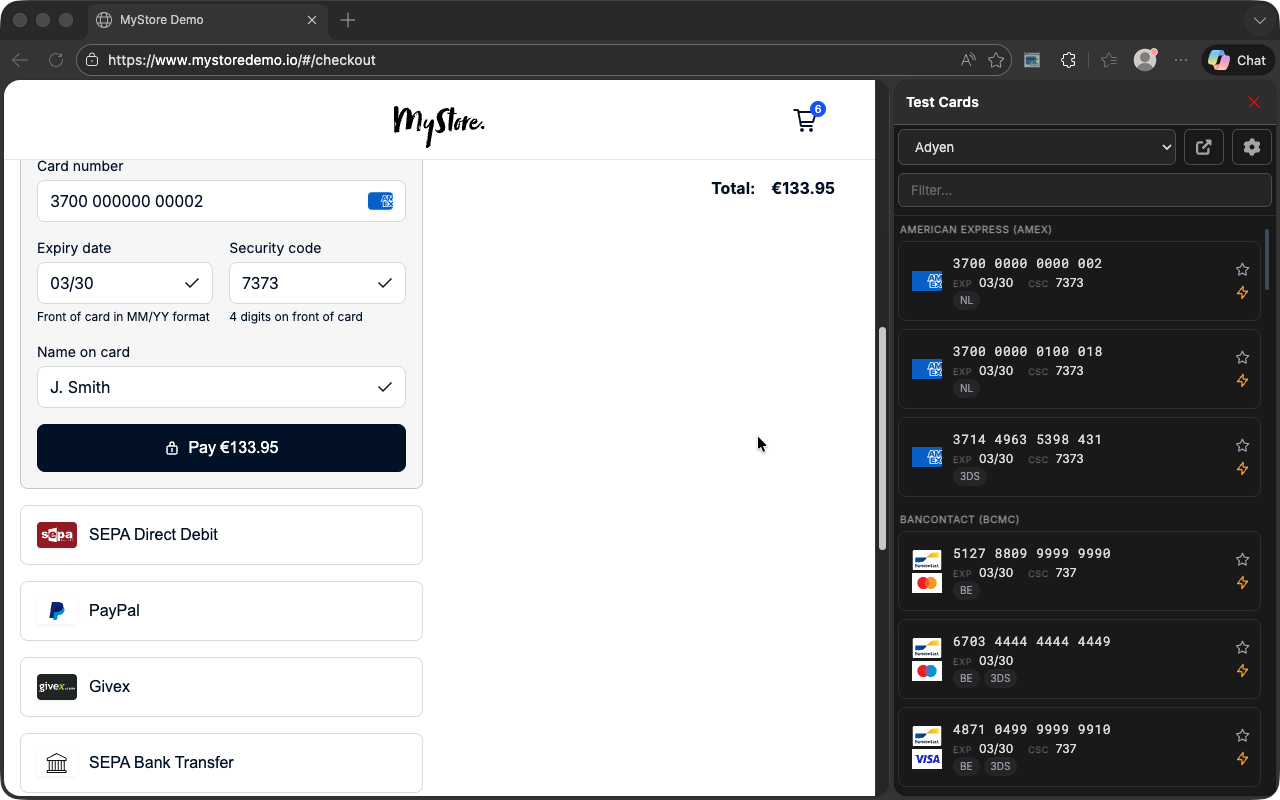1280x800 pixels.
Task: Open the Favorites list icon
Action: coord(1108,60)
